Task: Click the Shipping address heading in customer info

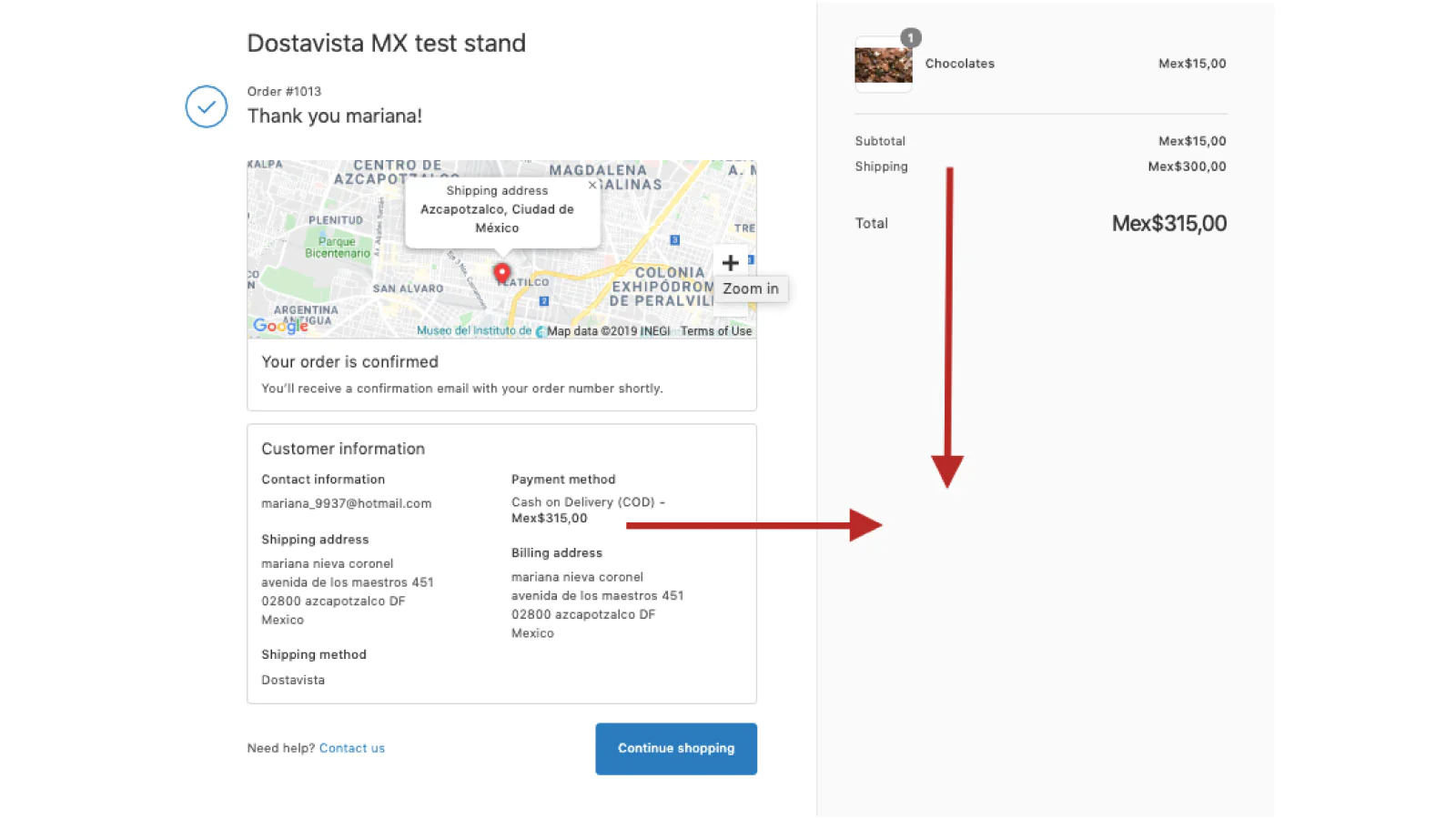Action: pyautogui.click(x=315, y=540)
